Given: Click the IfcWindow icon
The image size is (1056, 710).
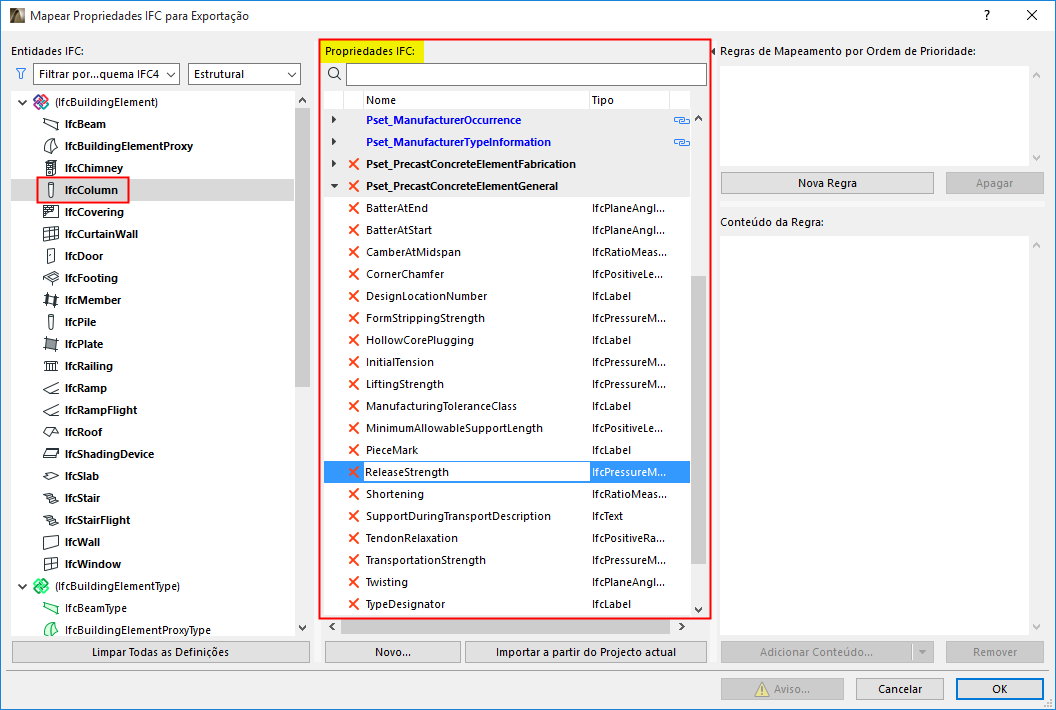Looking at the screenshot, I should pyautogui.click(x=51, y=564).
